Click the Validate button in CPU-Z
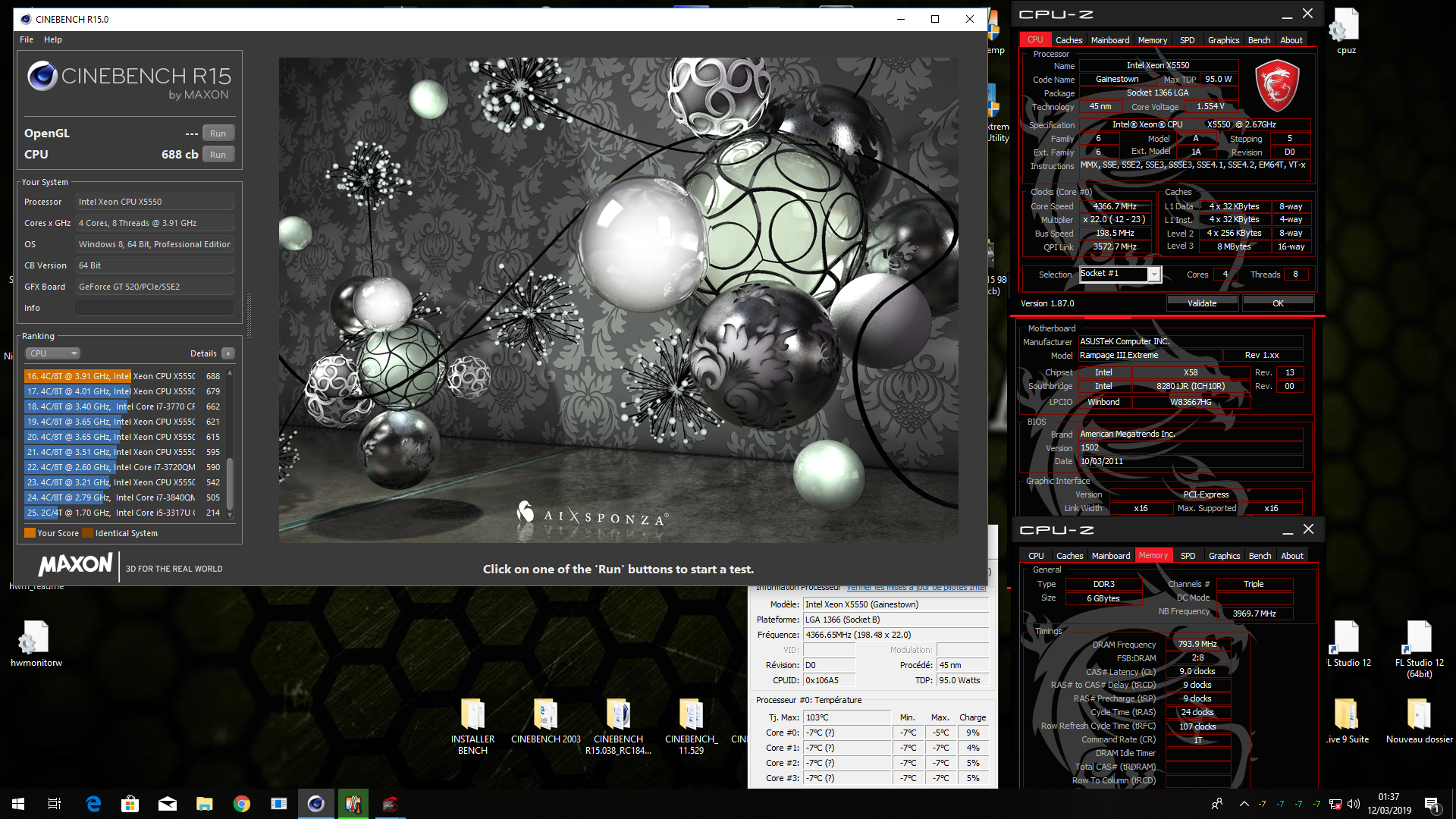 (1202, 303)
